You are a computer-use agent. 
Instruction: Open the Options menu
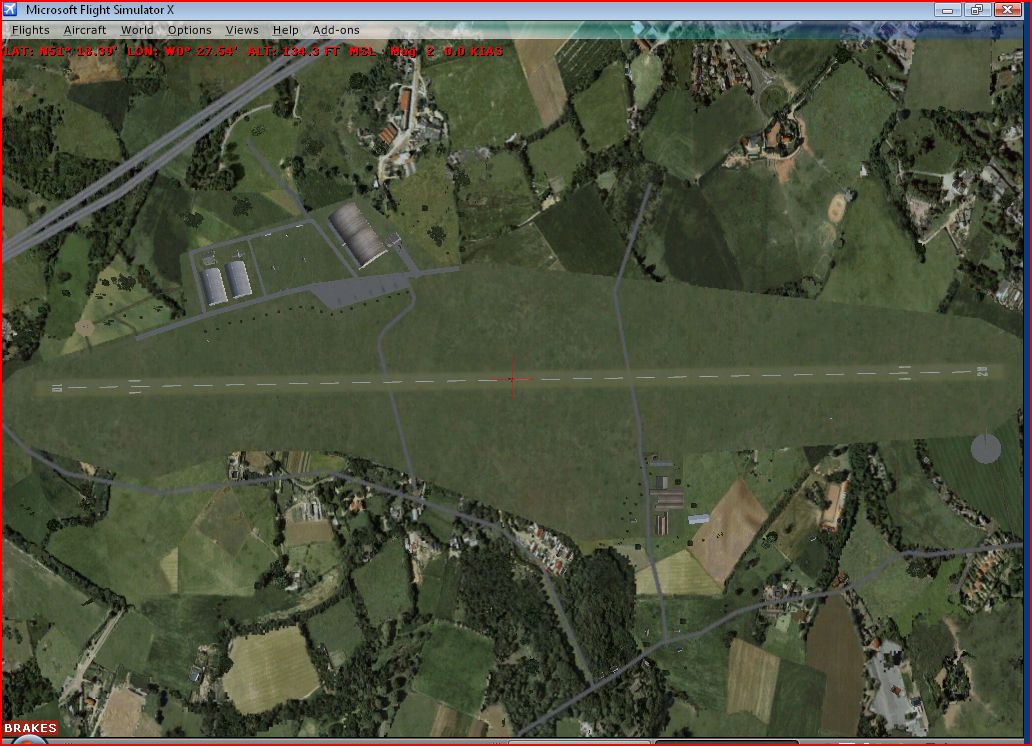(190, 30)
